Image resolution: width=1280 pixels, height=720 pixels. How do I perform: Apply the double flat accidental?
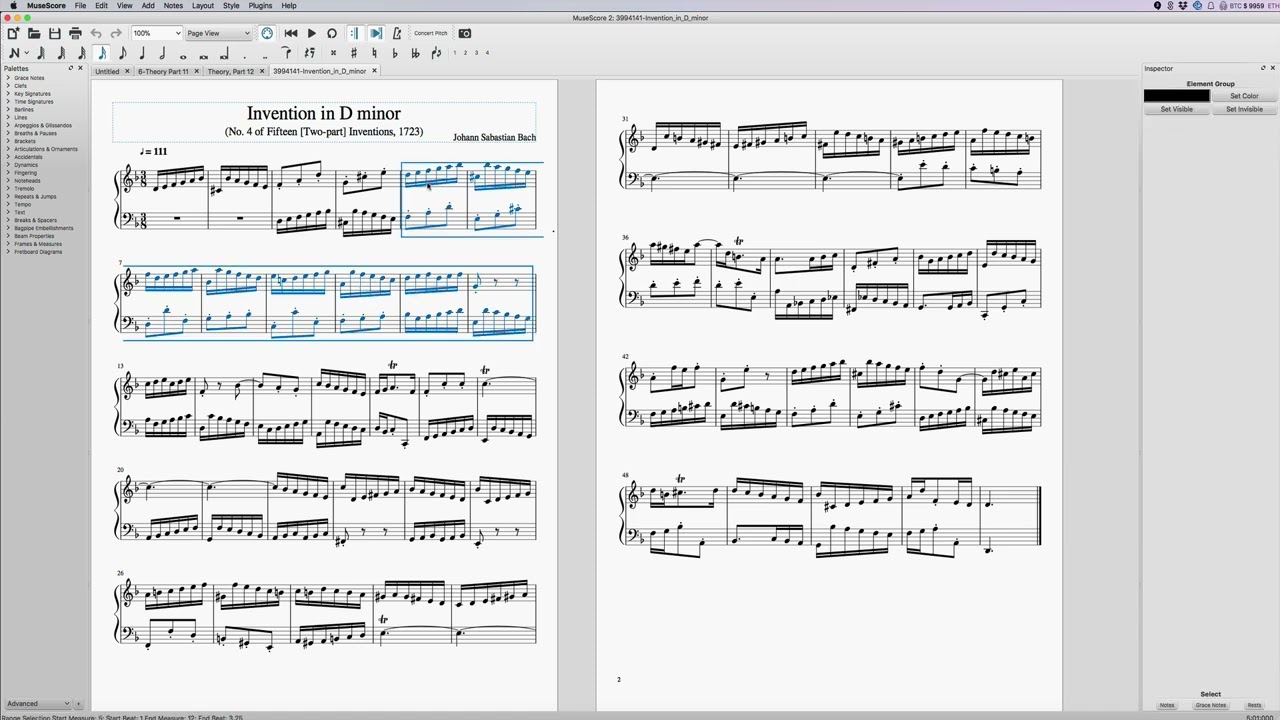pos(415,53)
